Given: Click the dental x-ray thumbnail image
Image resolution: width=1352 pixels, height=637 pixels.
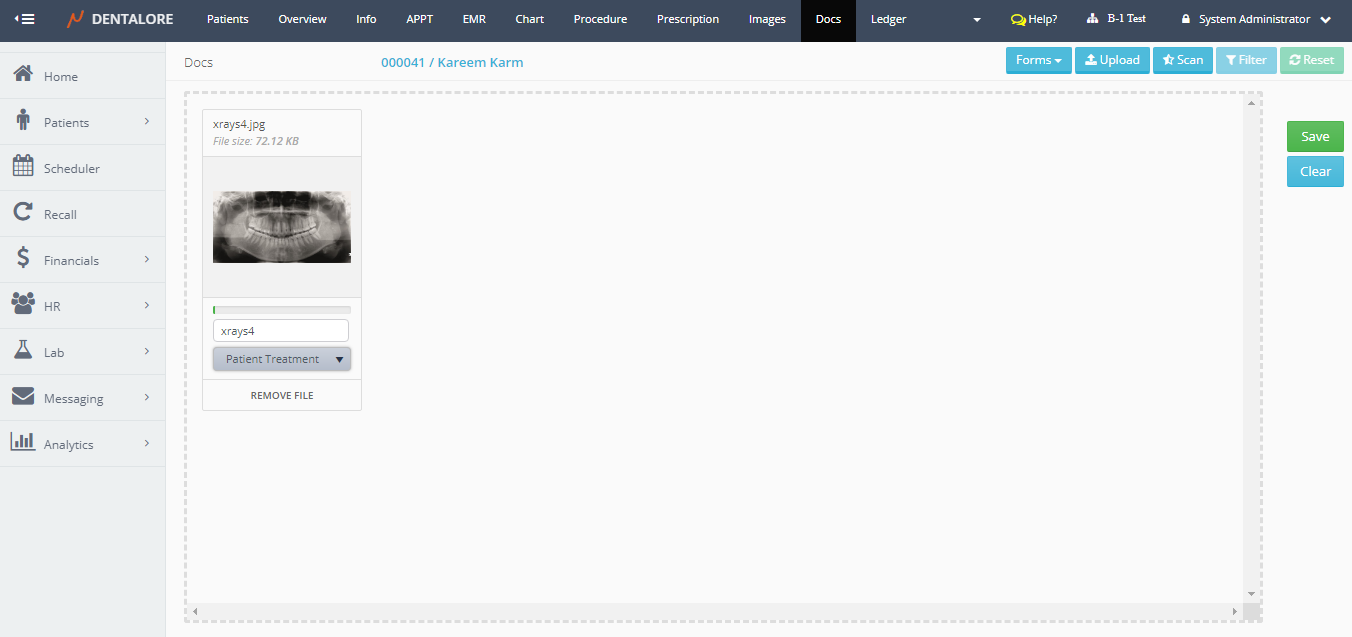Looking at the screenshot, I should point(282,227).
